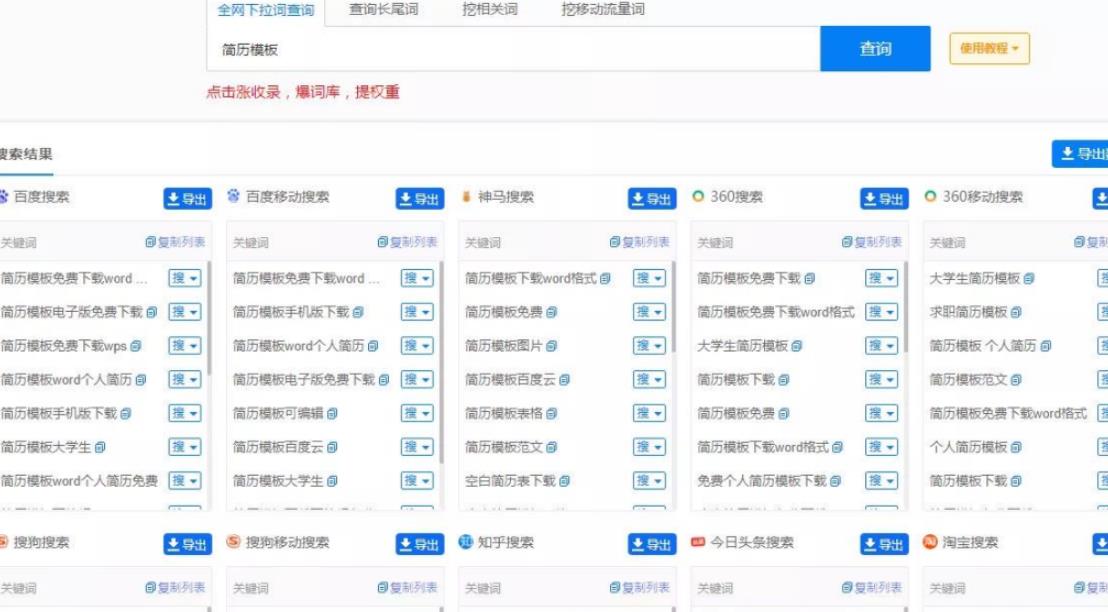Click copy icon beside 简历模板电子版免费下载 in 百度搜索

(152, 312)
